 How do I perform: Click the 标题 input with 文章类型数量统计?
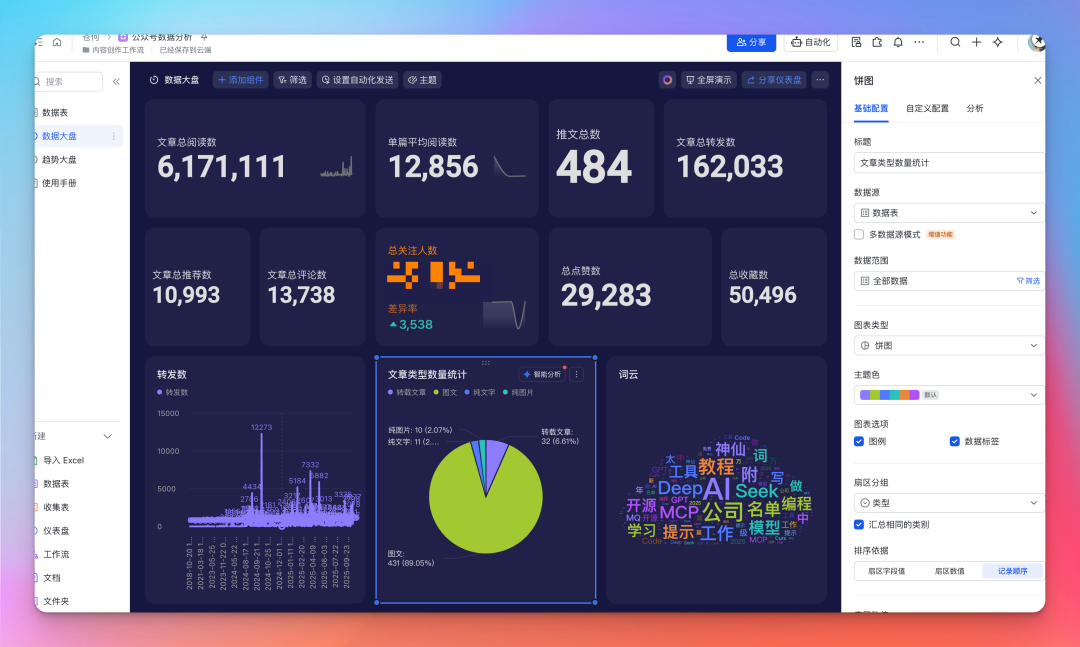tap(949, 163)
